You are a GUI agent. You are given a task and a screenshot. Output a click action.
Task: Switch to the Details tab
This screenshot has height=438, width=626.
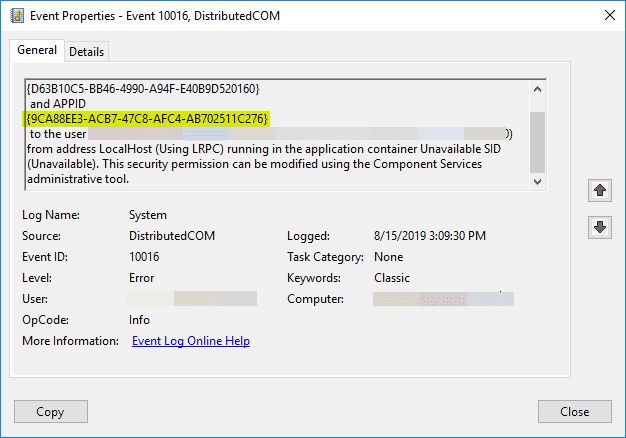click(x=86, y=52)
